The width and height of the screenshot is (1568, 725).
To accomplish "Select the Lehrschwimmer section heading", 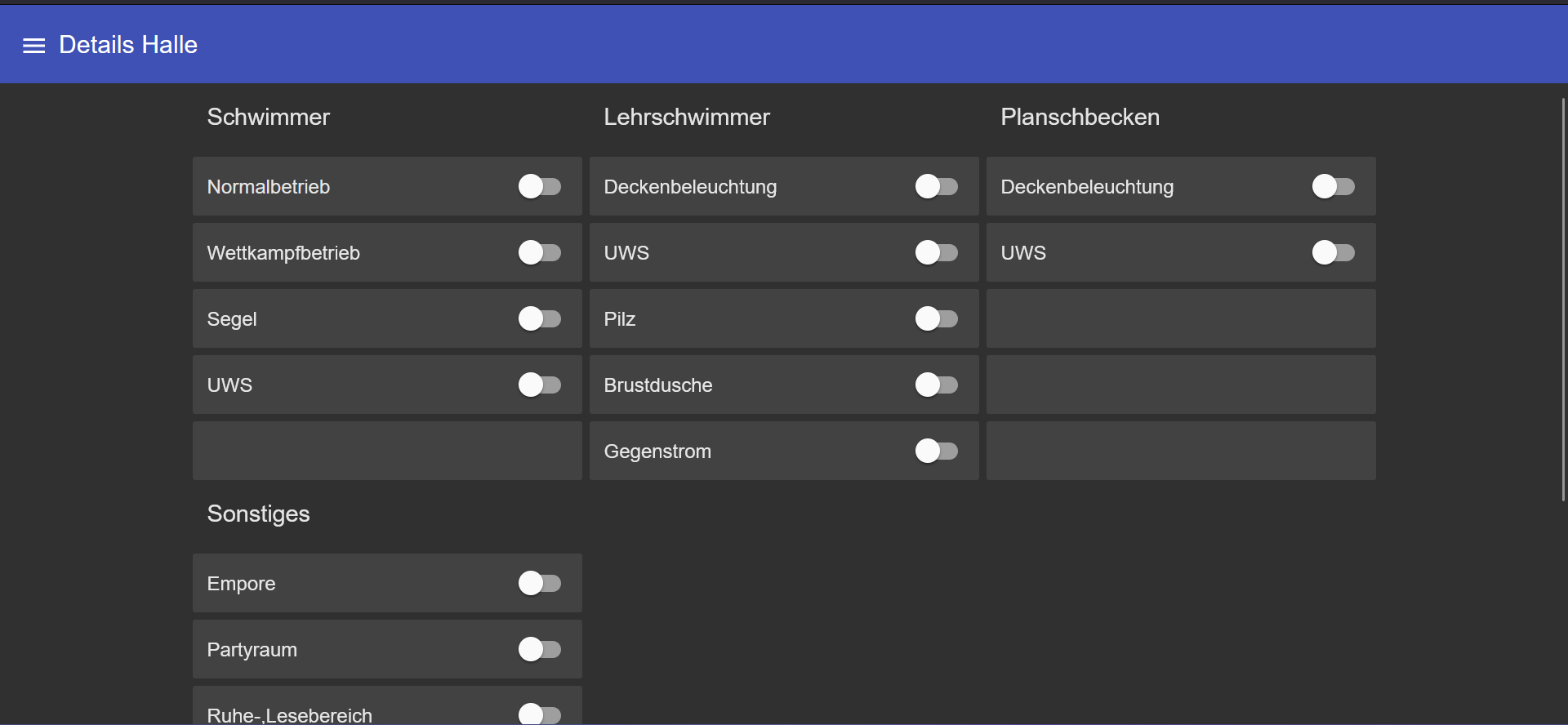I will click(687, 118).
